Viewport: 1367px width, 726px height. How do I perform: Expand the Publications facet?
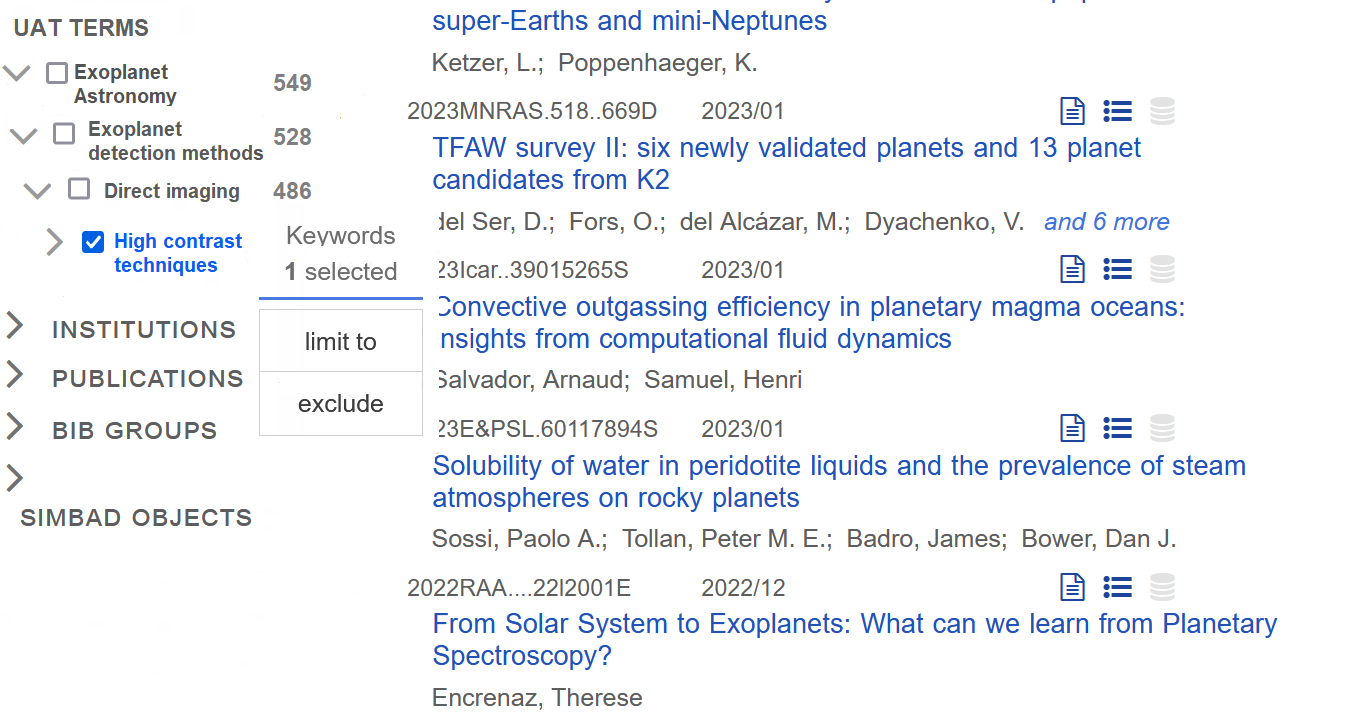(x=15, y=375)
